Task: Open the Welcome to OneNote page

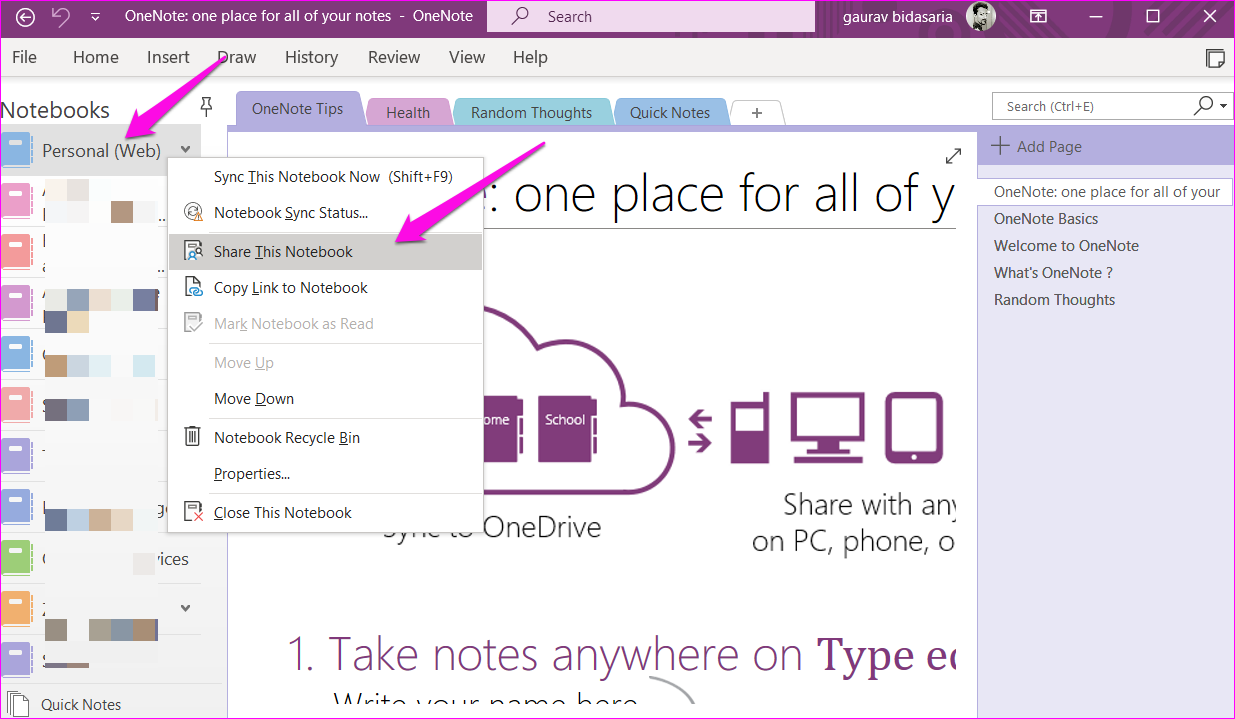Action: pyautogui.click(x=1066, y=246)
